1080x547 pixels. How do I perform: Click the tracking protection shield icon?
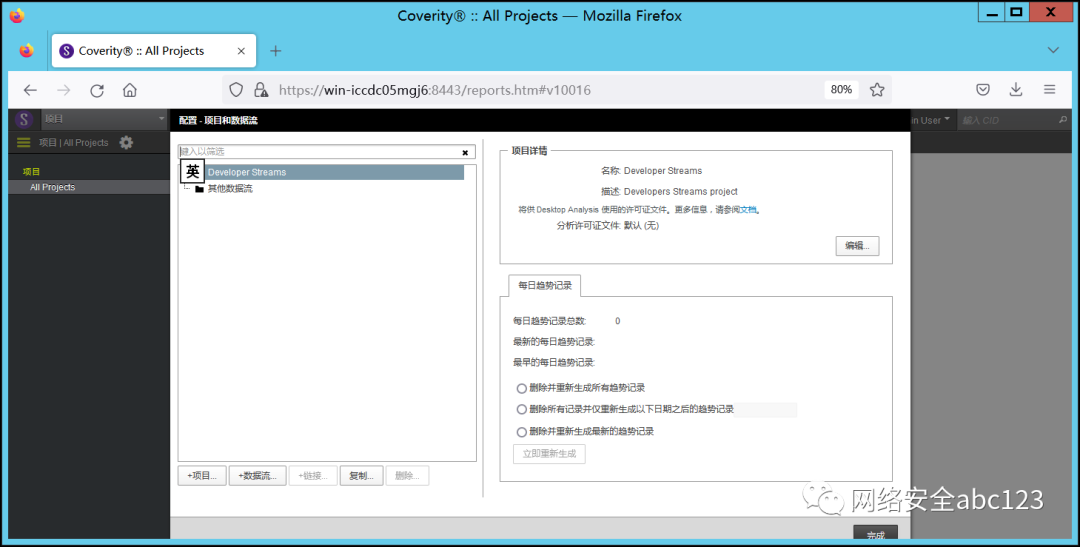tap(236, 90)
